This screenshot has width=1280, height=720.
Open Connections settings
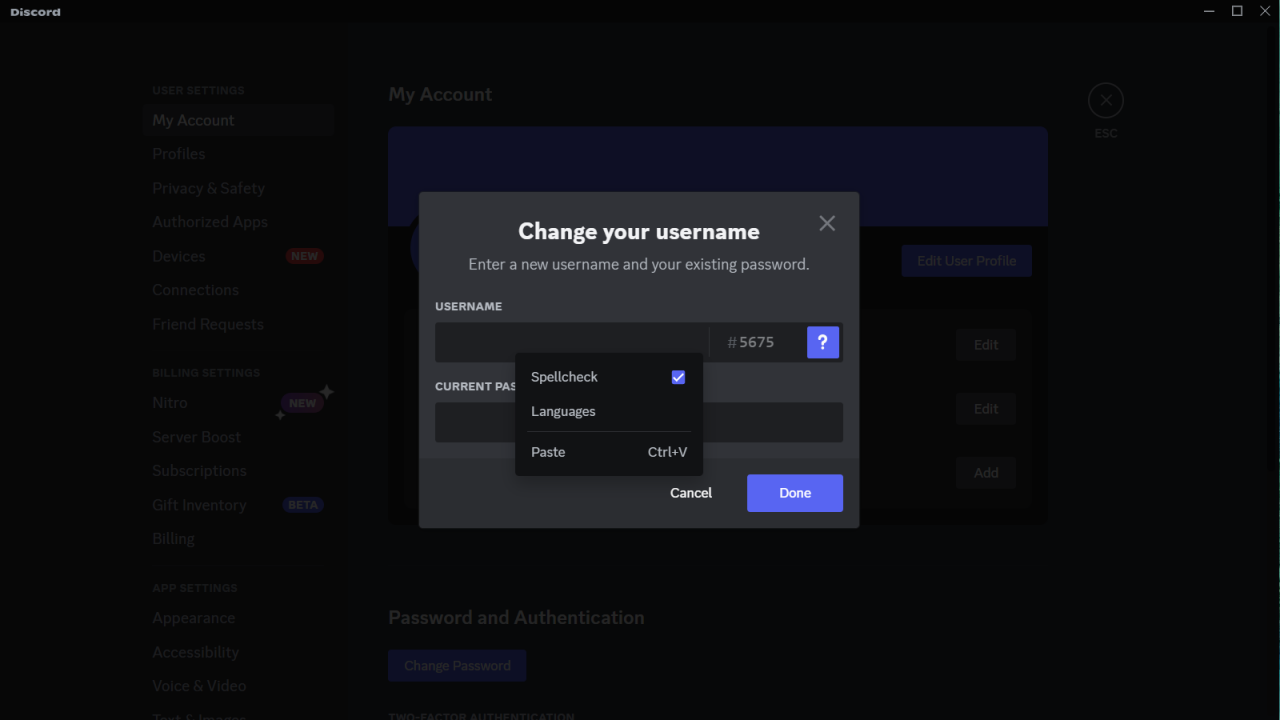coord(195,290)
